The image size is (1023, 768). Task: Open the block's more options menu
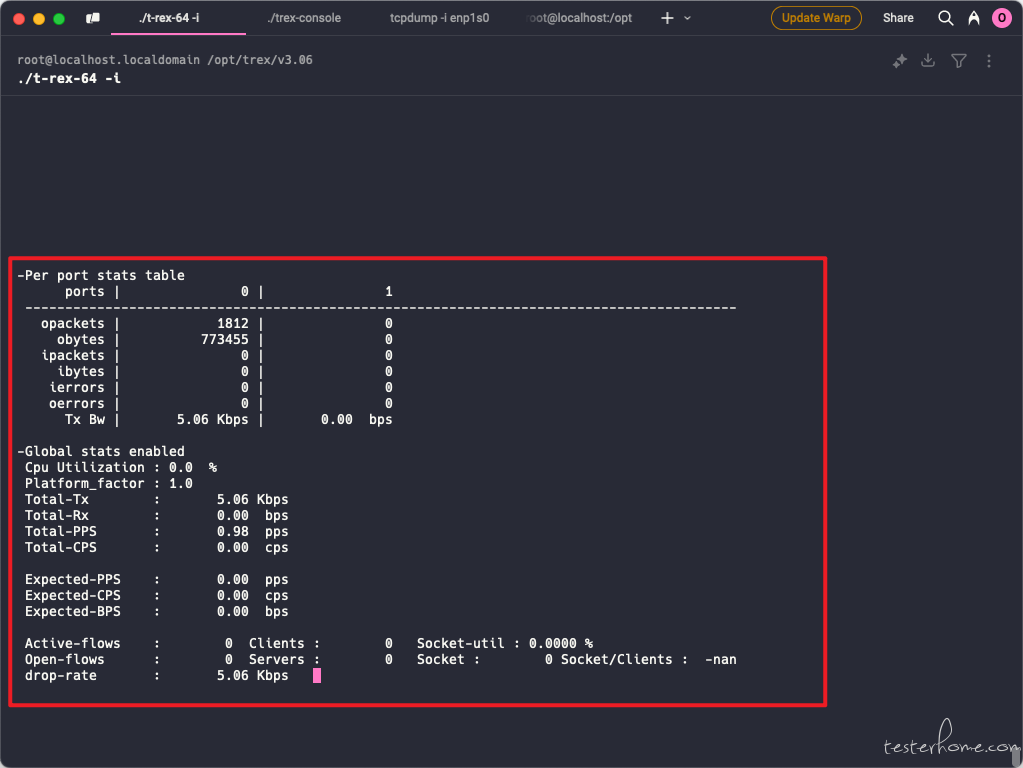[x=989, y=61]
